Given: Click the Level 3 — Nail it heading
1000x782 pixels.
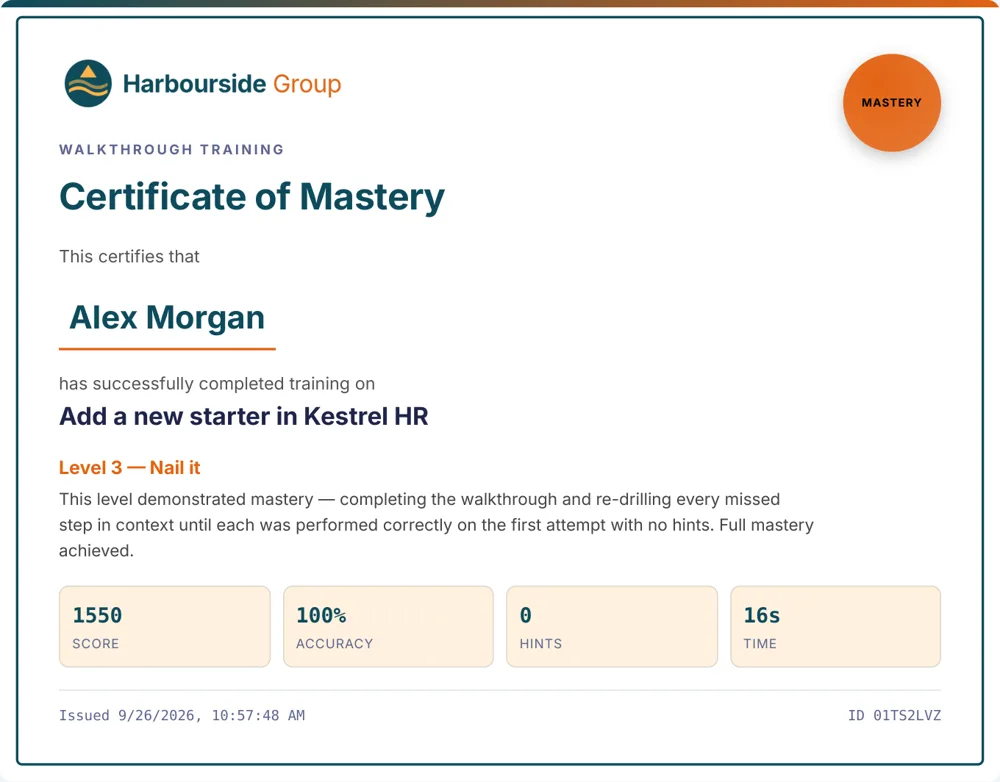Looking at the screenshot, I should point(129,468).
